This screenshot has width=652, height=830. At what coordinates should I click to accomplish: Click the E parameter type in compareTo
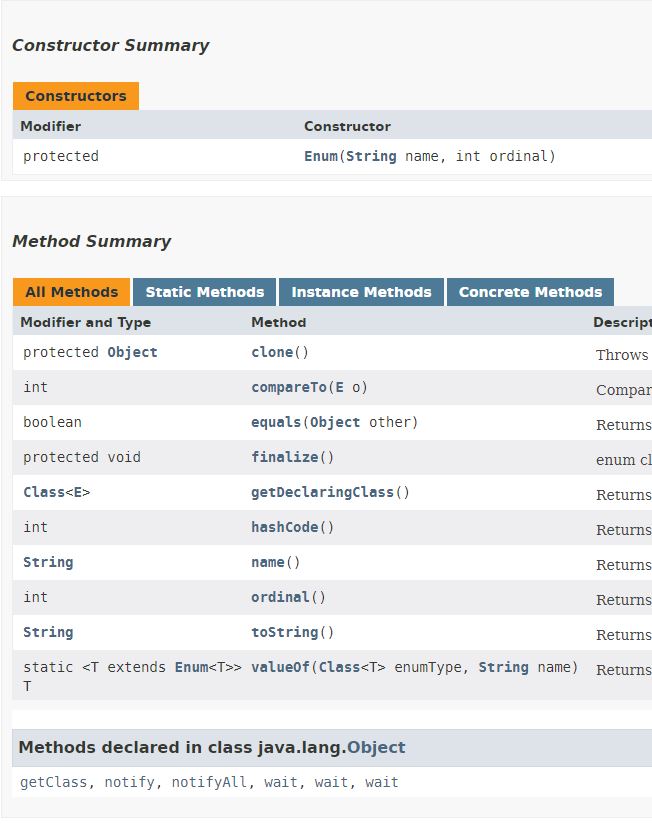click(339, 387)
